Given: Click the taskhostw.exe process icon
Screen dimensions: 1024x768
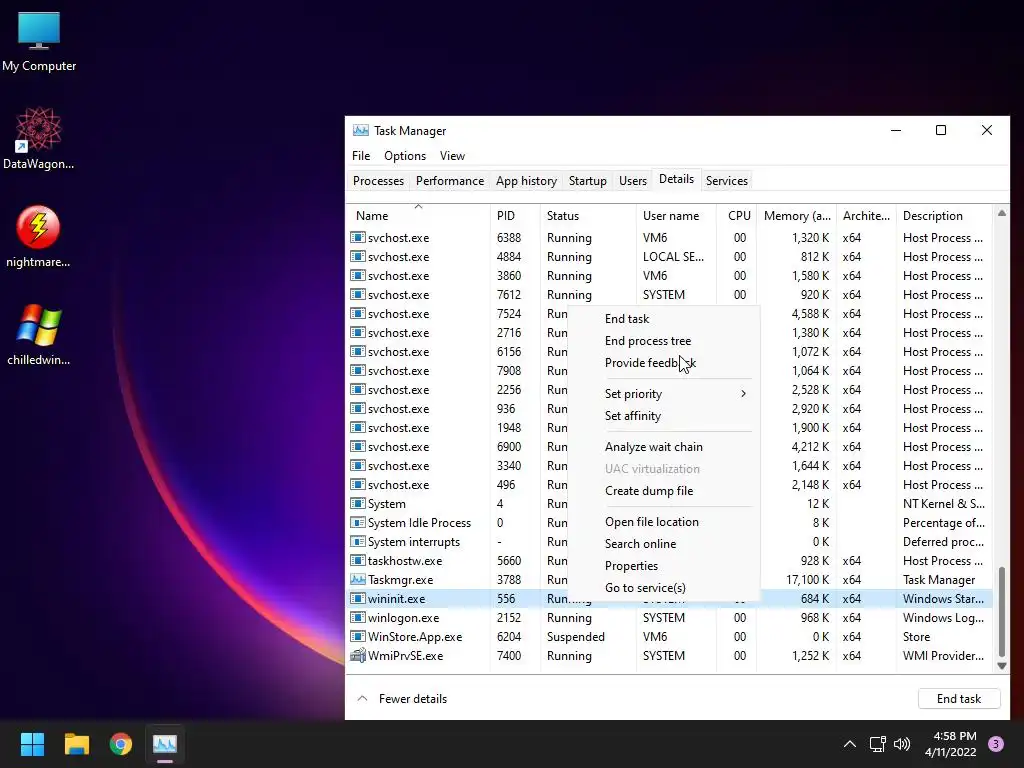Looking at the screenshot, I should [357, 560].
